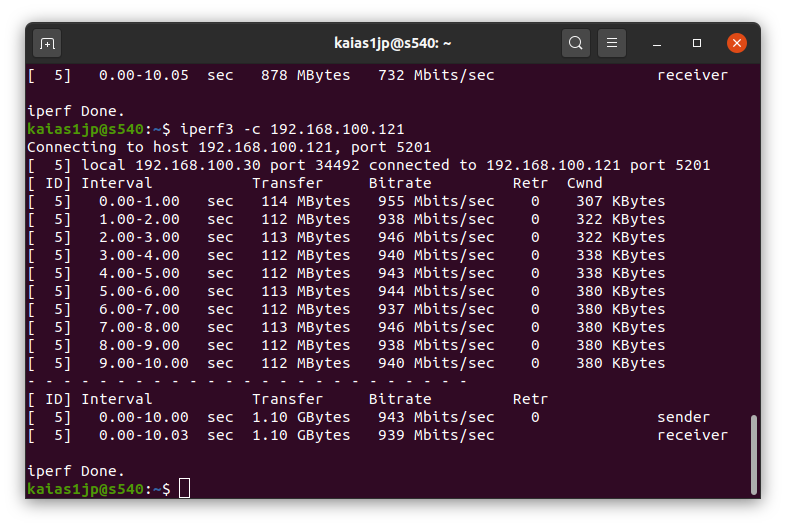Click the window title kaias1jp@s540
This screenshot has height=527, width=786.
[392, 43]
